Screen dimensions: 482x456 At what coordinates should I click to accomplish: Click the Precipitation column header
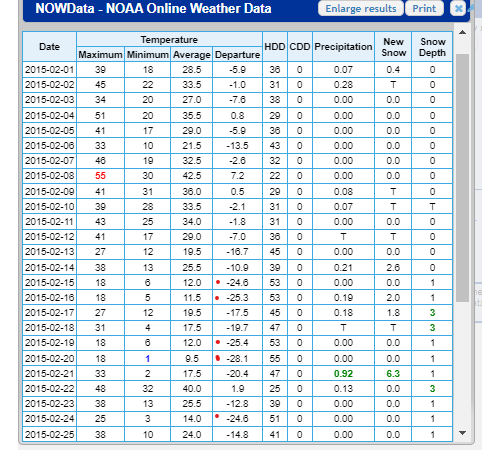(x=343, y=47)
